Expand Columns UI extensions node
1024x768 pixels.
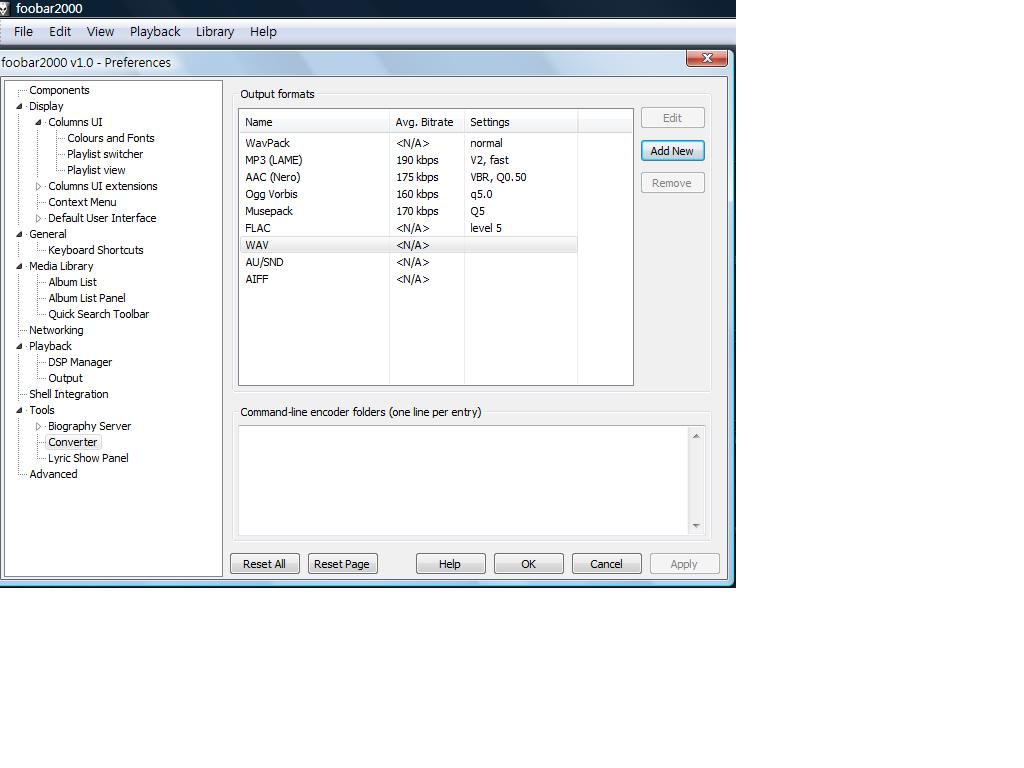point(39,186)
